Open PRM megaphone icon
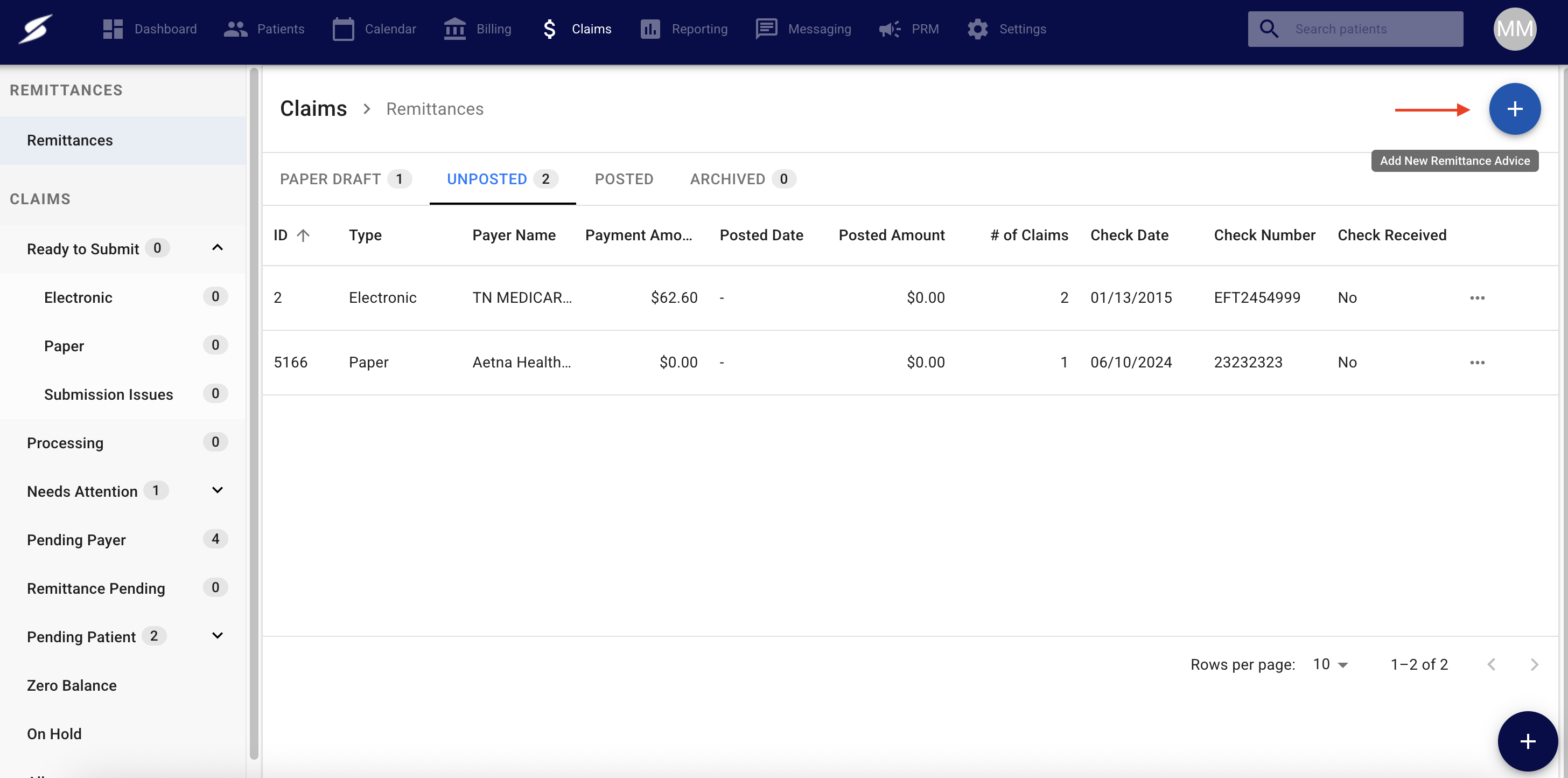 (890, 29)
